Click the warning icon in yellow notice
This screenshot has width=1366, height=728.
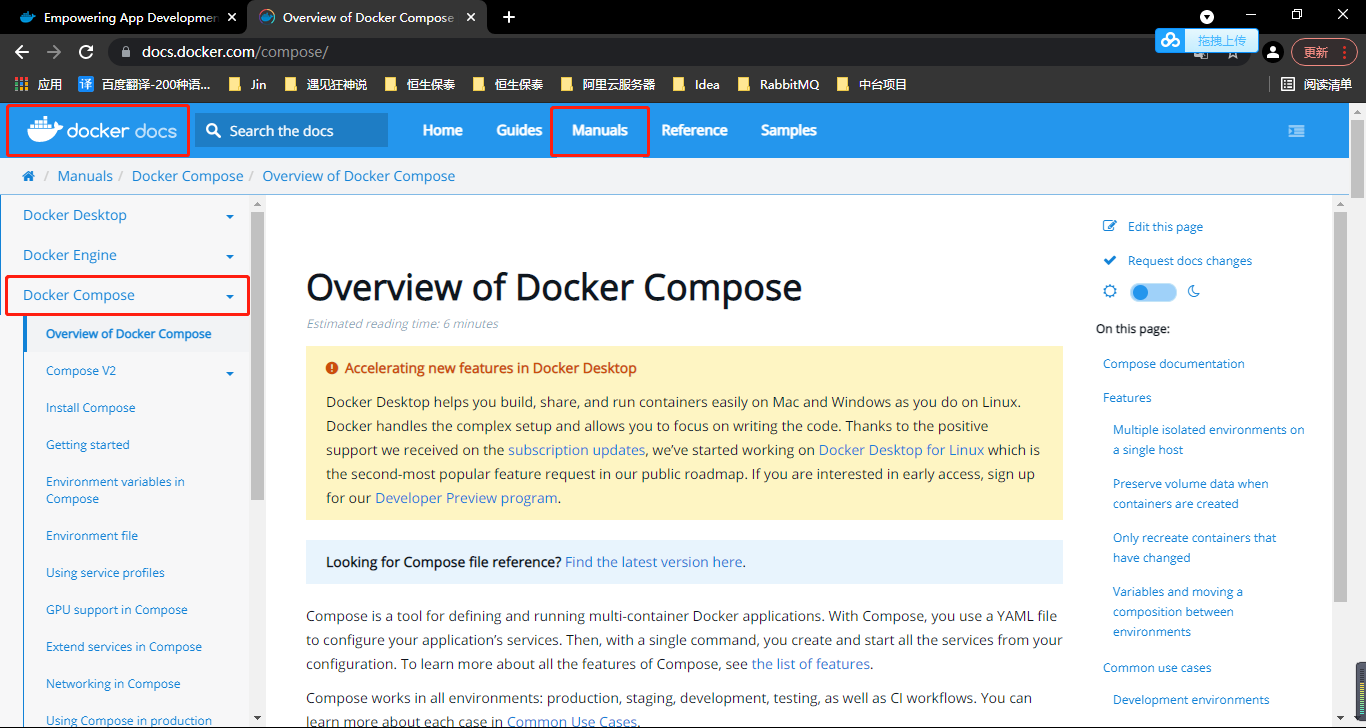coord(332,368)
